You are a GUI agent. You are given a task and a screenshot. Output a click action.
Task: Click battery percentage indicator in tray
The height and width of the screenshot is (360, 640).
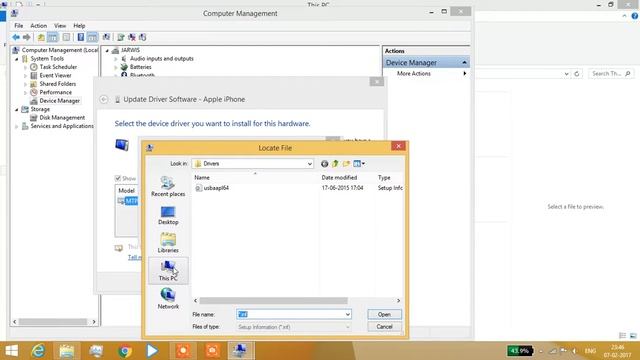pyautogui.click(x=520, y=351)
